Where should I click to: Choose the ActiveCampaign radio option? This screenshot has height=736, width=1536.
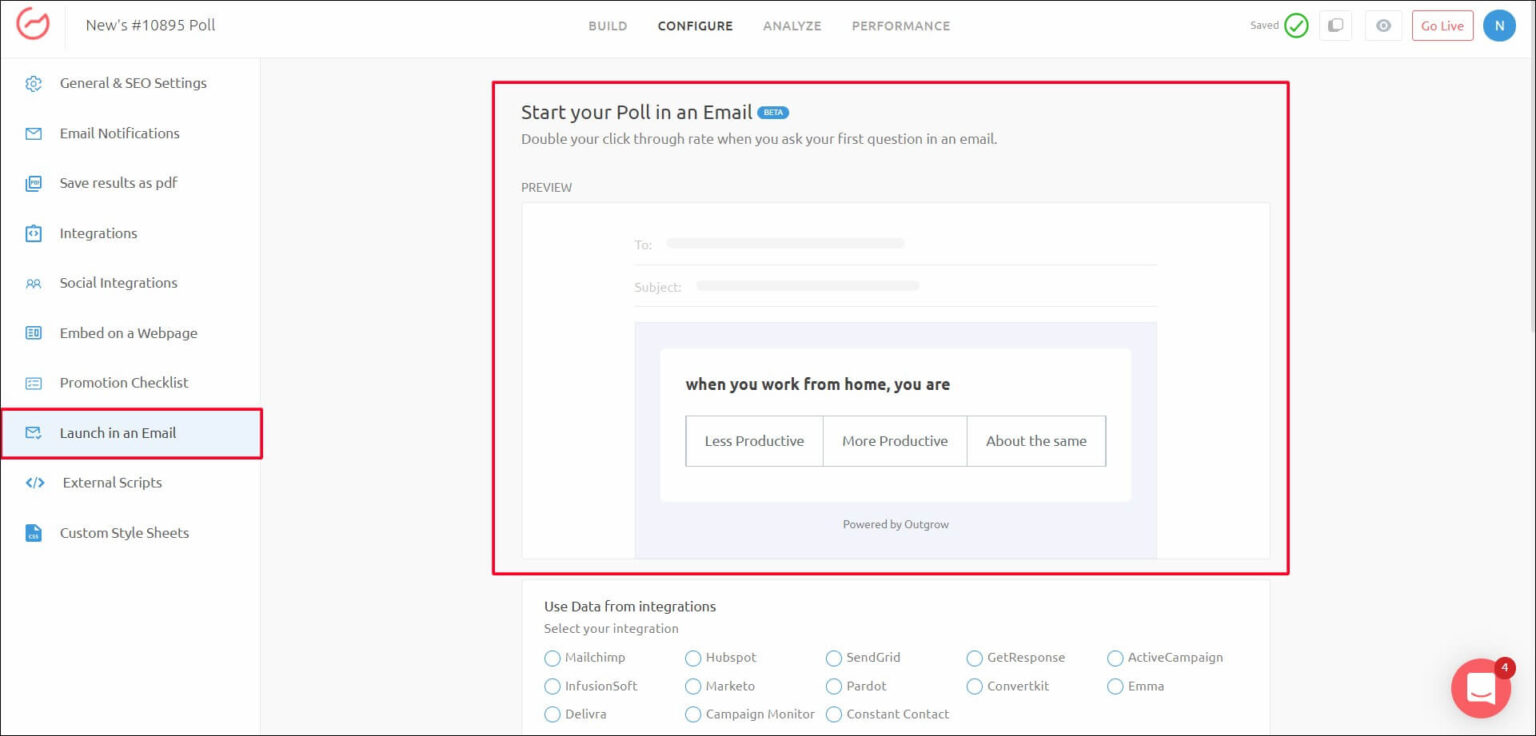(1115, 658)
